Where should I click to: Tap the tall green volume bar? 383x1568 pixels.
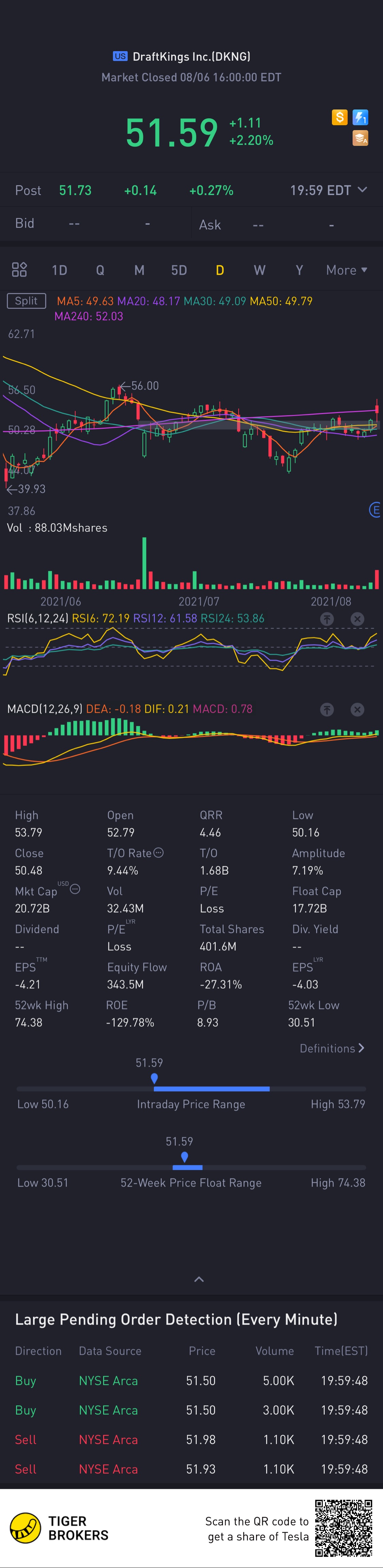pyautogui.click(x=144, y=563)
